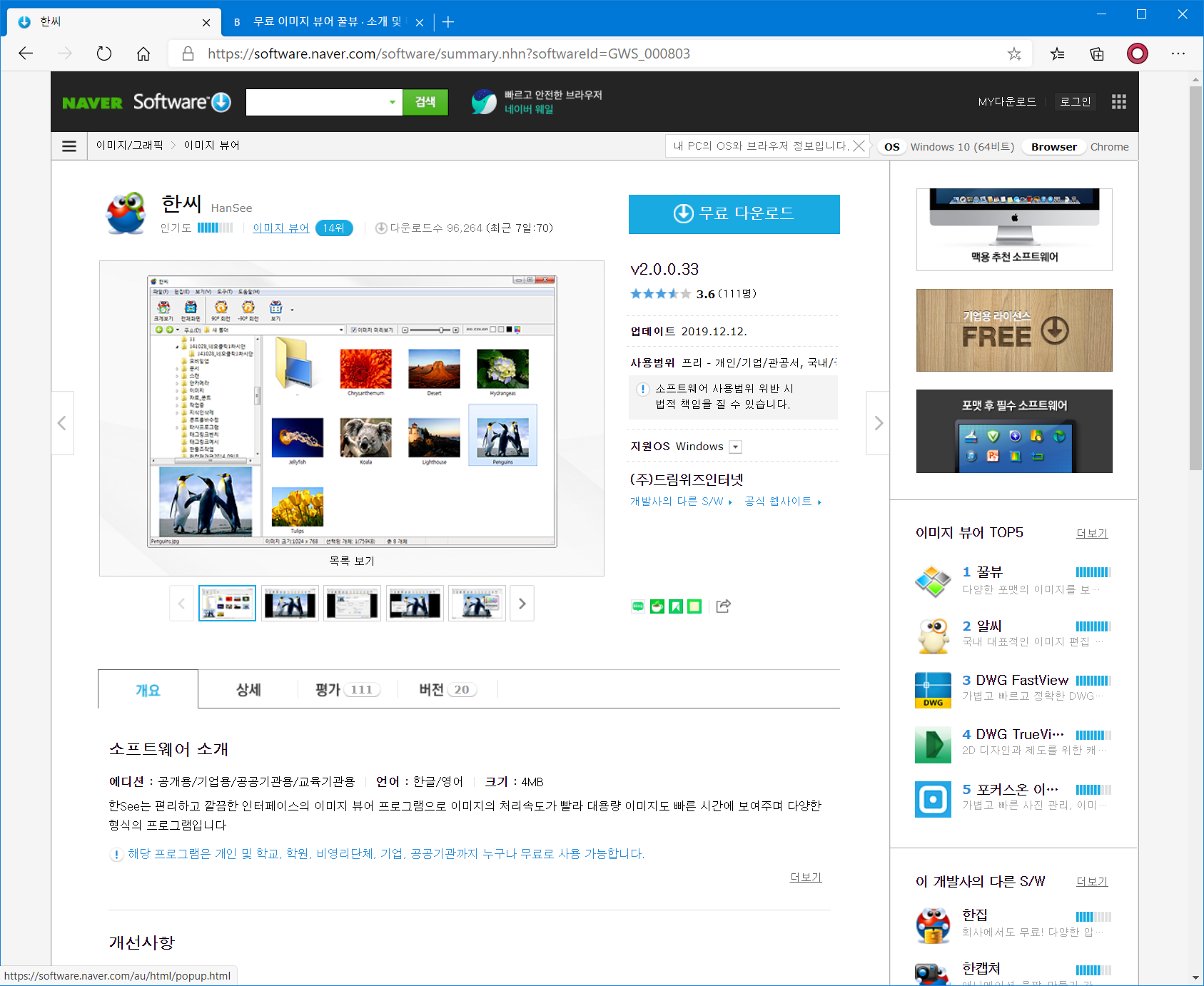Viewport: 1204px width, 986px height.
Task: Open MY다운로드 link
Action: click(1007, 102)
